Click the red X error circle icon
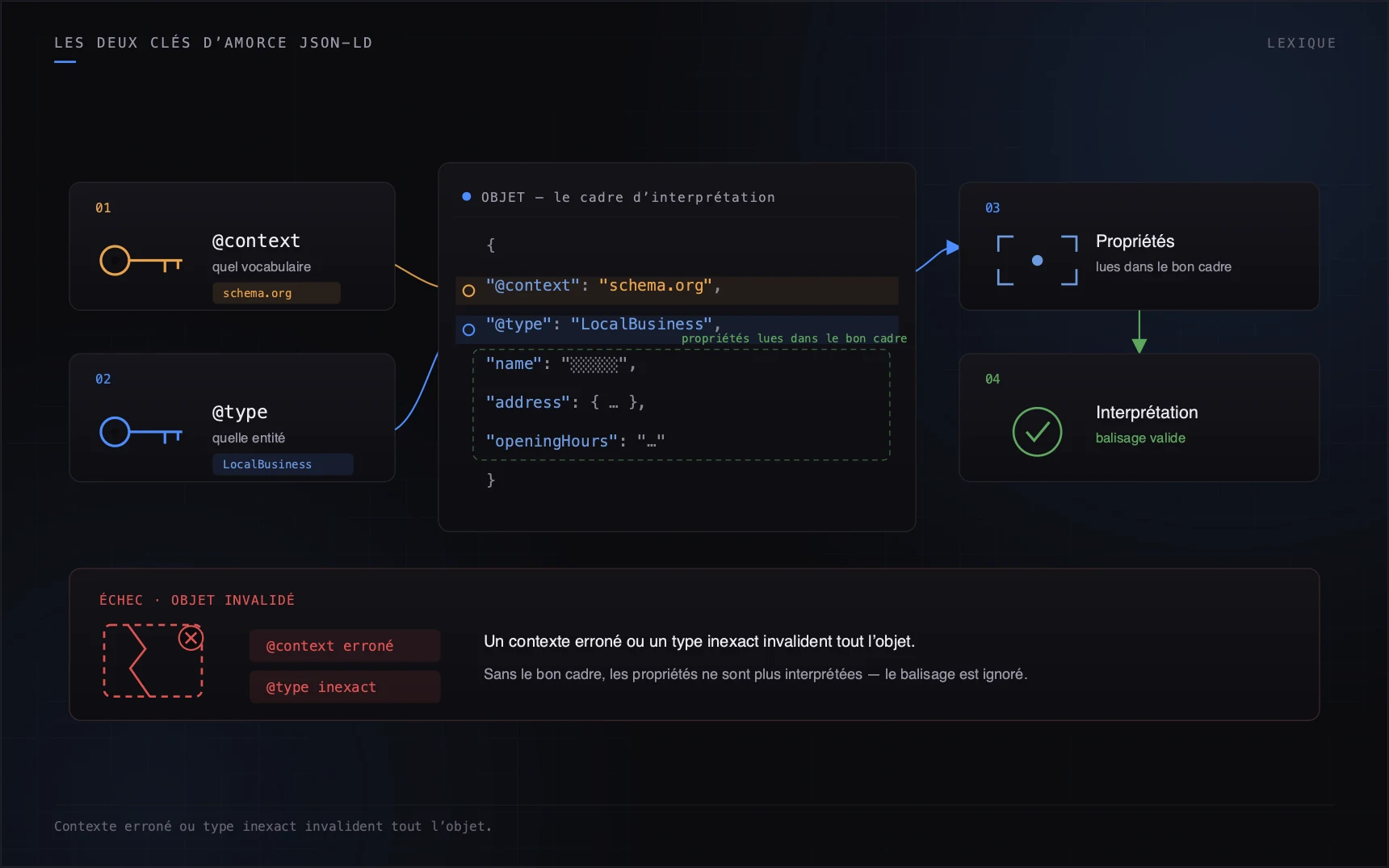Screen dimensions: 1389x868 pos(191,639)
